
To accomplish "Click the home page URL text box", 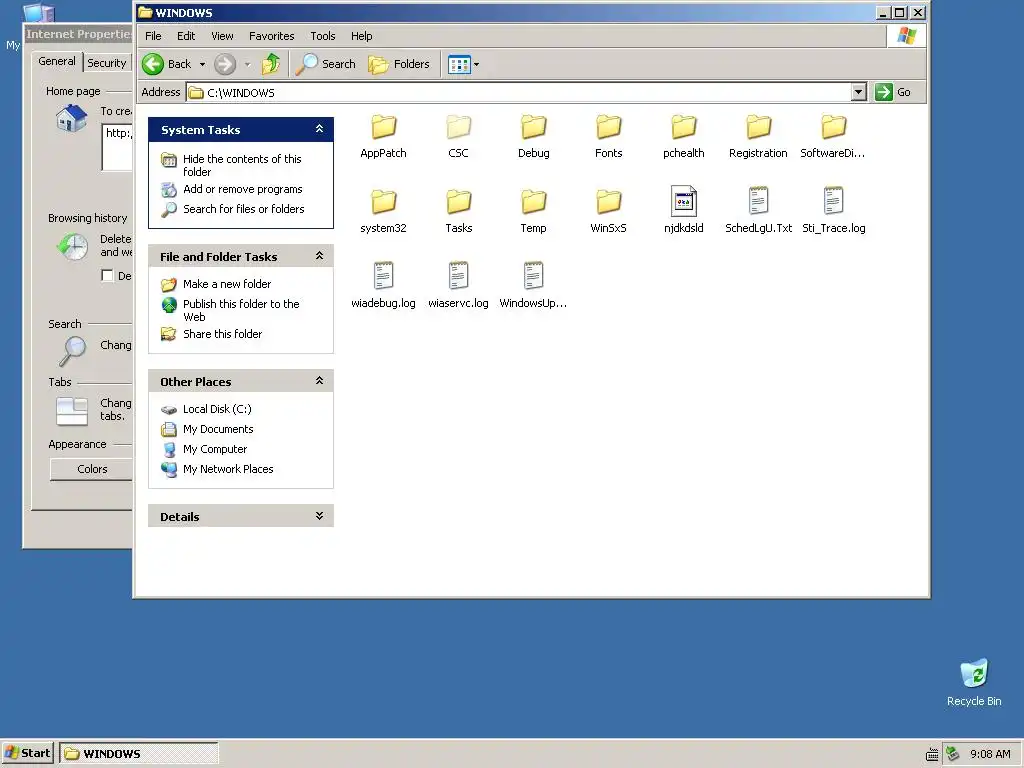I will coord(118,146).
